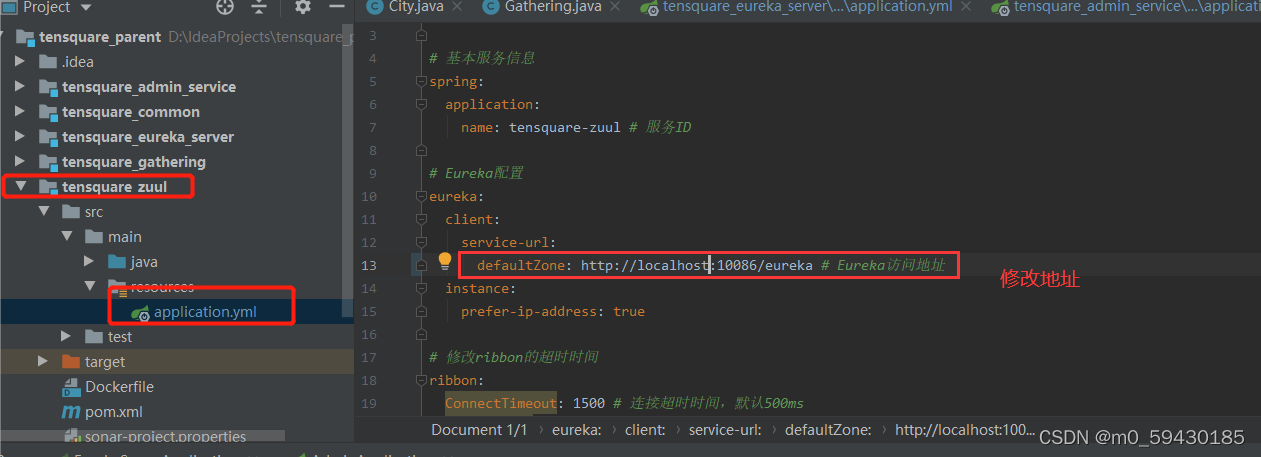
Task: Select Dockerfile in the project tree
Action: (x=119, y=387)
